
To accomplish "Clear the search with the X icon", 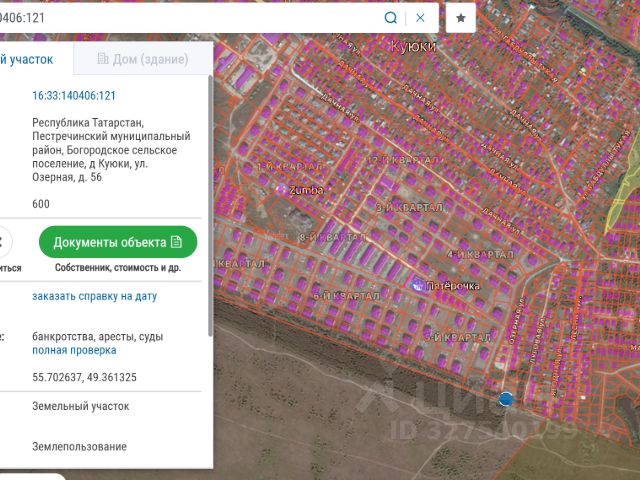I will (420, 18).
